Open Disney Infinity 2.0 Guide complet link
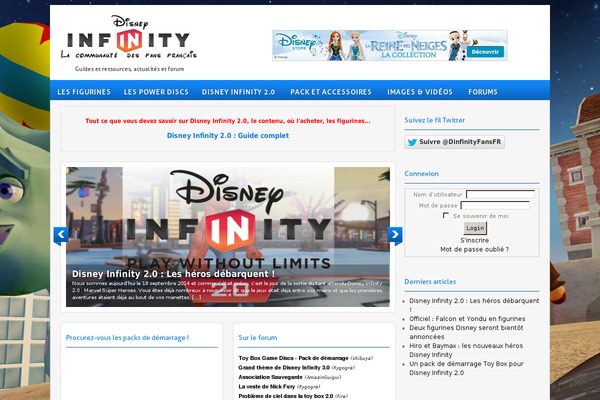Image resolution: width=600 pixels, height=400 pixels. click(228, 136)
